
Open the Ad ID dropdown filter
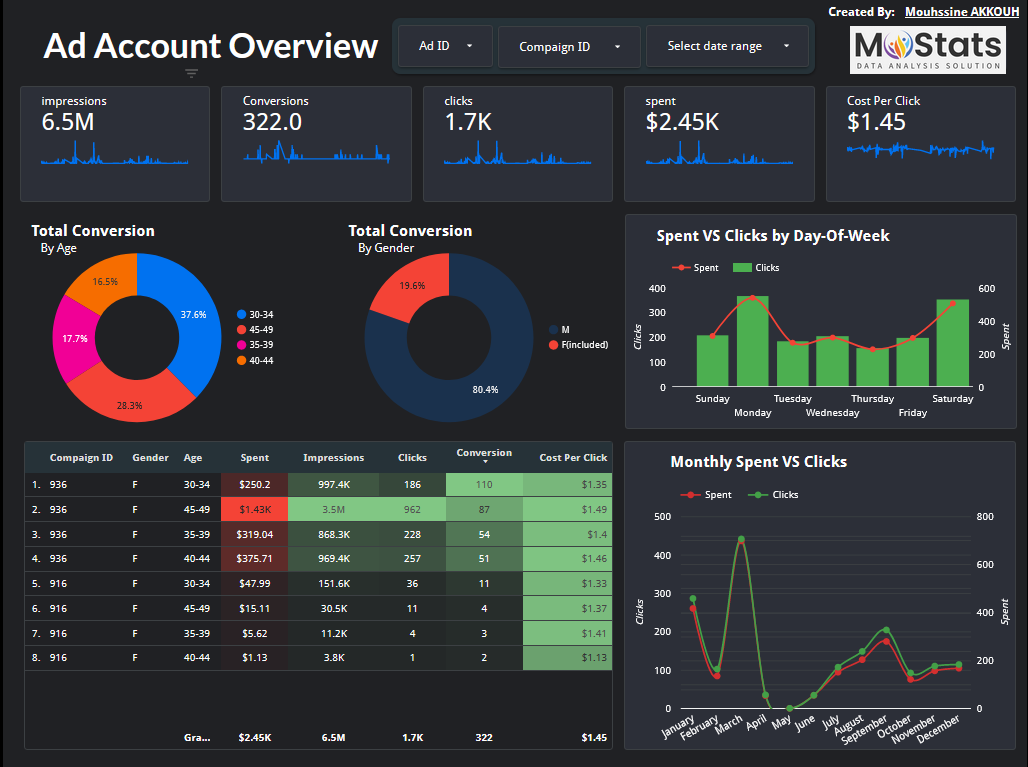click(445, 46)
